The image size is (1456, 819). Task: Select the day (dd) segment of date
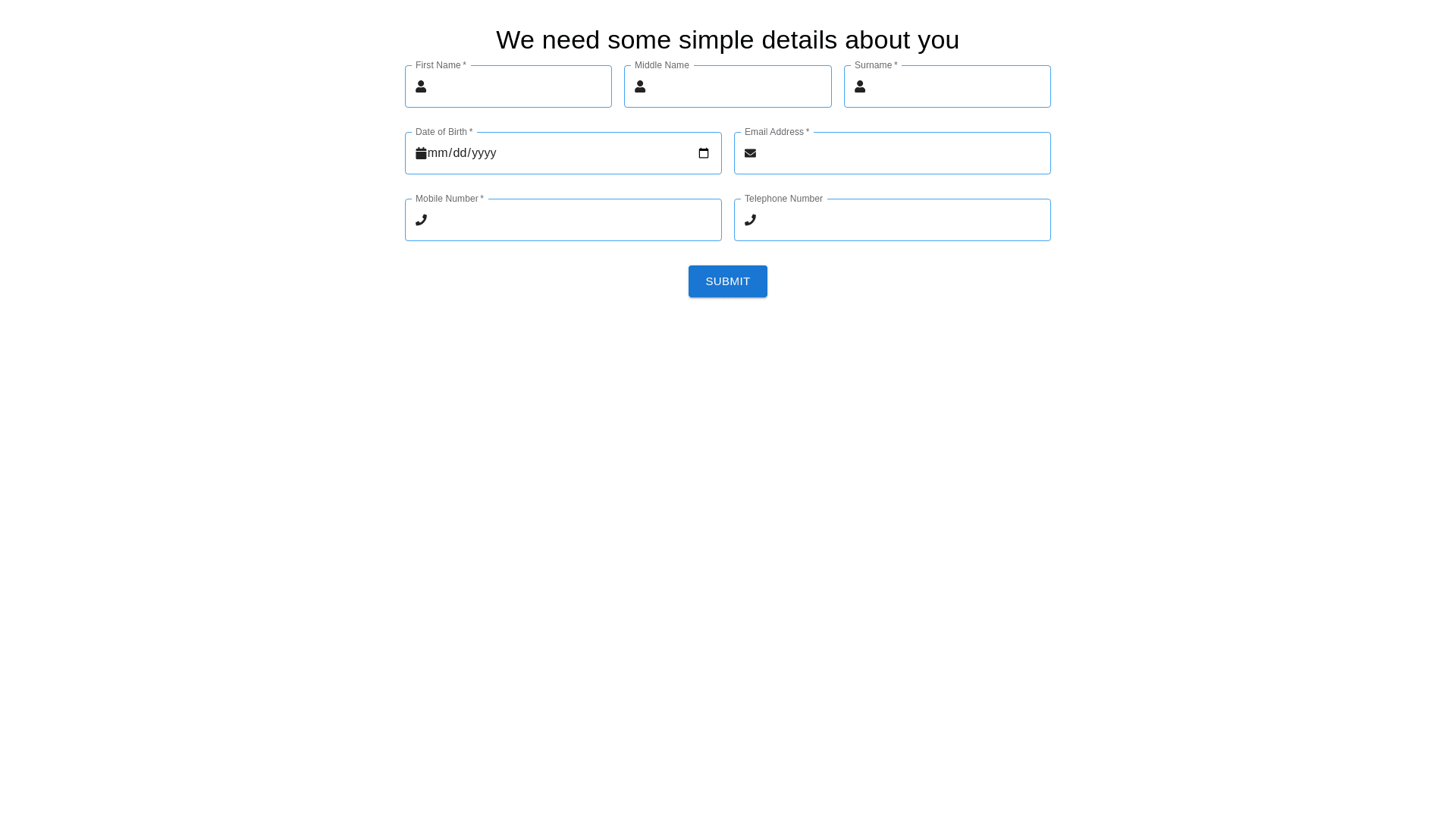tap(460, 153)
